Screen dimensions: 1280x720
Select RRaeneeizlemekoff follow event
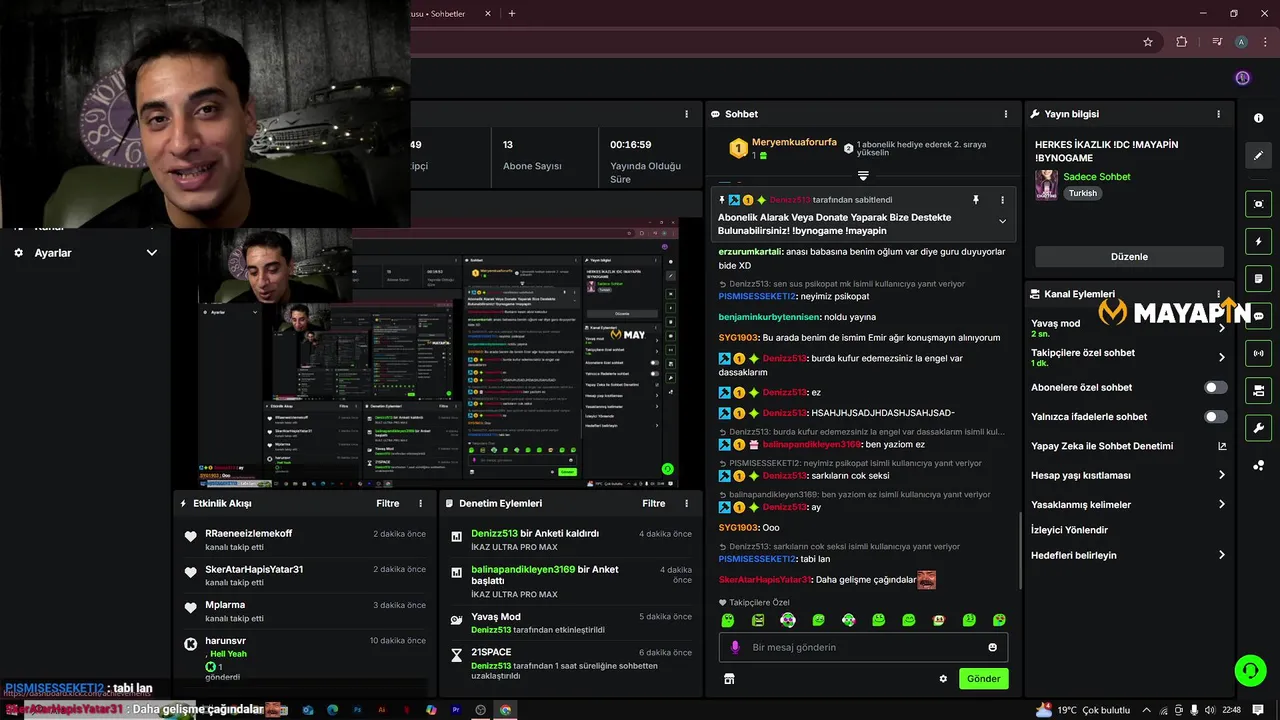coord(304,539)
